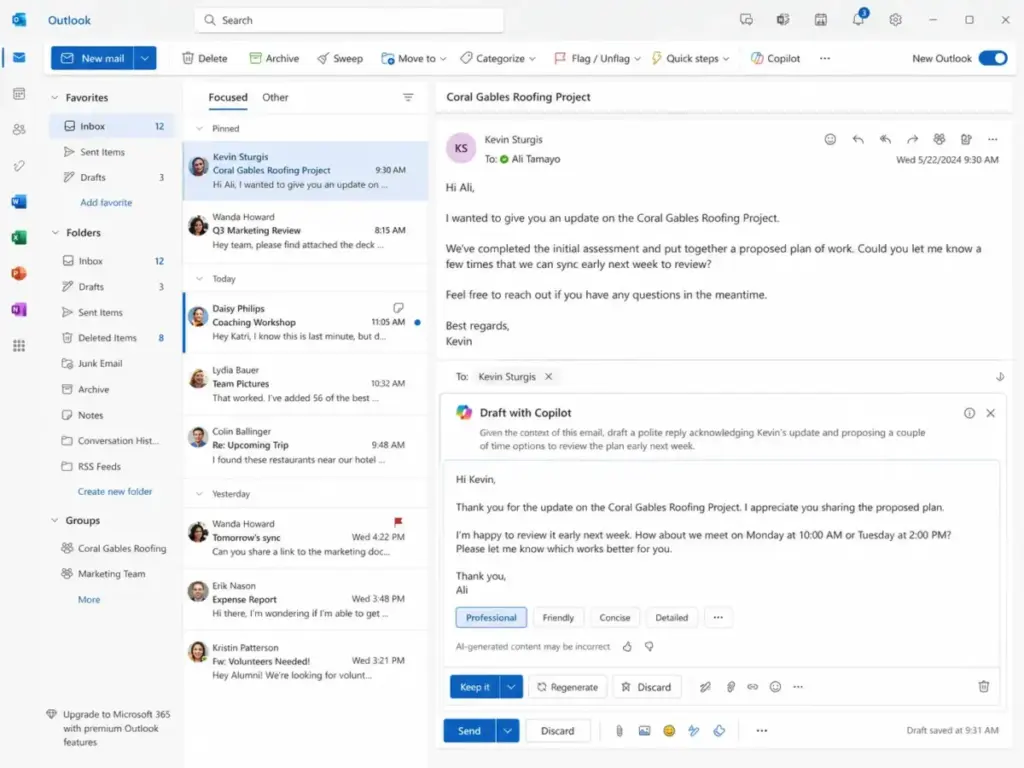This screenshot has height=768, width=1024.
Task: Attach a file using the paperclip icon
Action: [x=619, y=731]
